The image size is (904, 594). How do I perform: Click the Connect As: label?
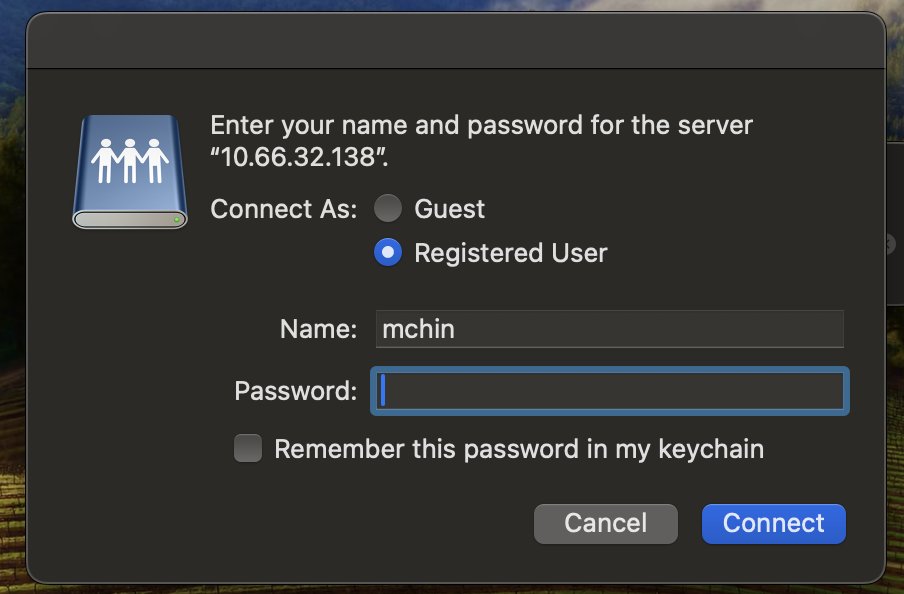coord(284,209)
